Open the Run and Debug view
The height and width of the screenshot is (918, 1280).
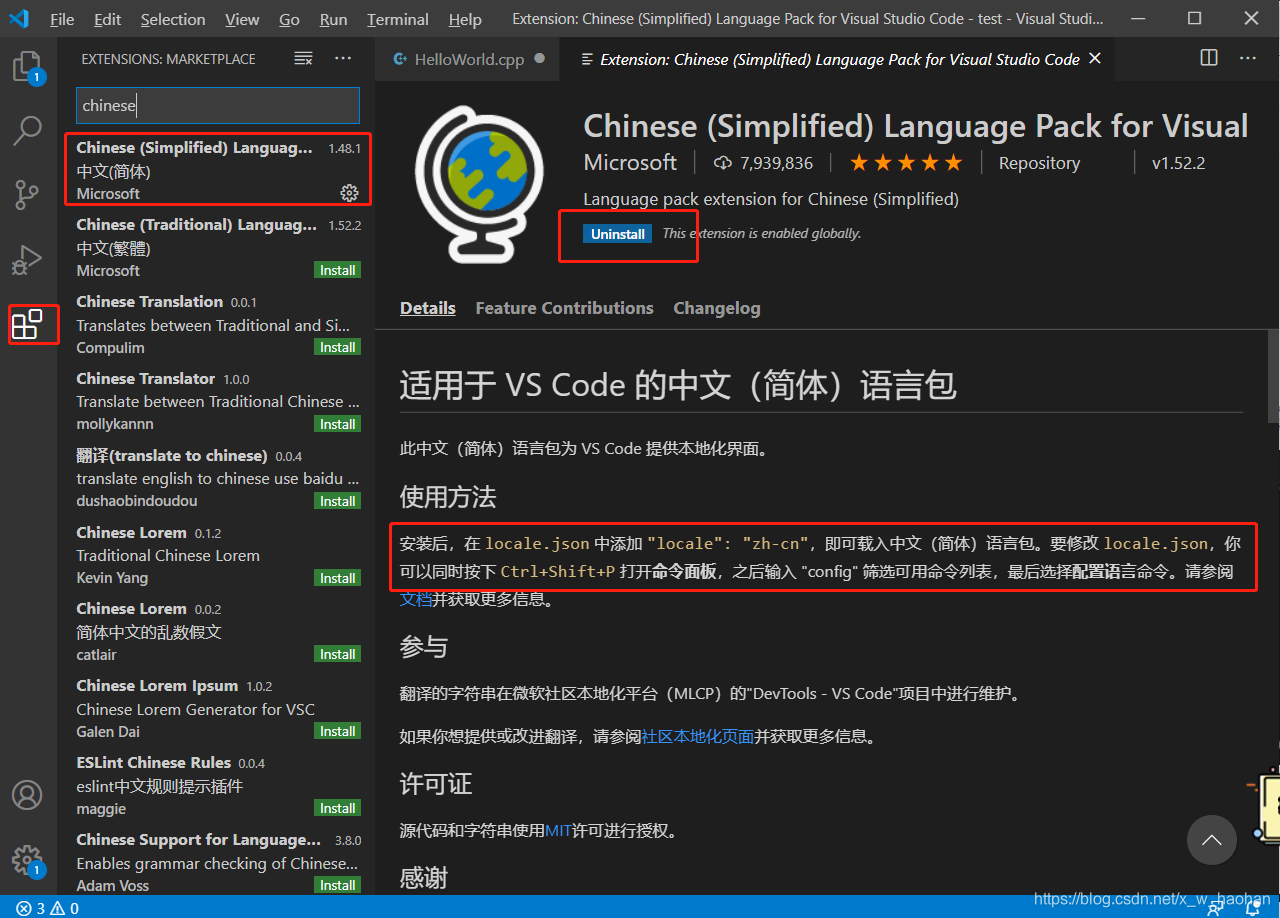[27, 259]
